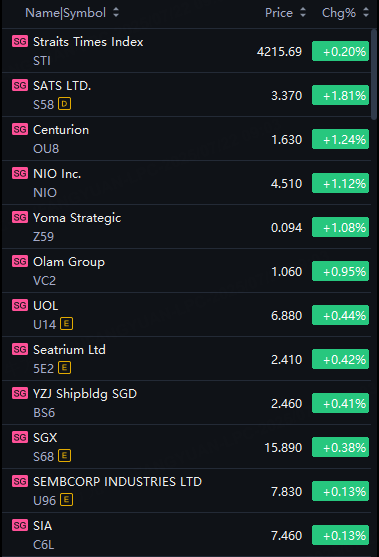Sort list by Name|Symbol arrows

116,13
